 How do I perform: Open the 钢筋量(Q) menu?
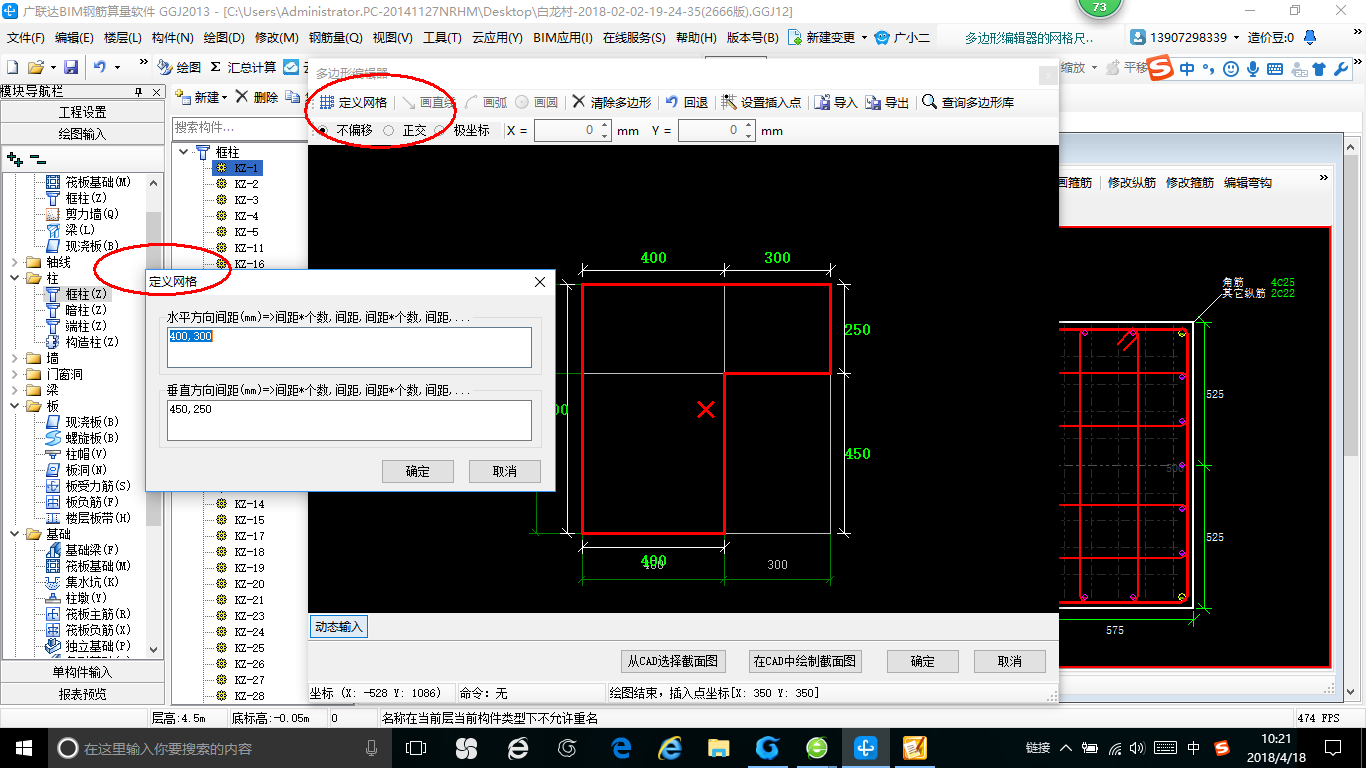pyautogui.click(x=335, y=38)
